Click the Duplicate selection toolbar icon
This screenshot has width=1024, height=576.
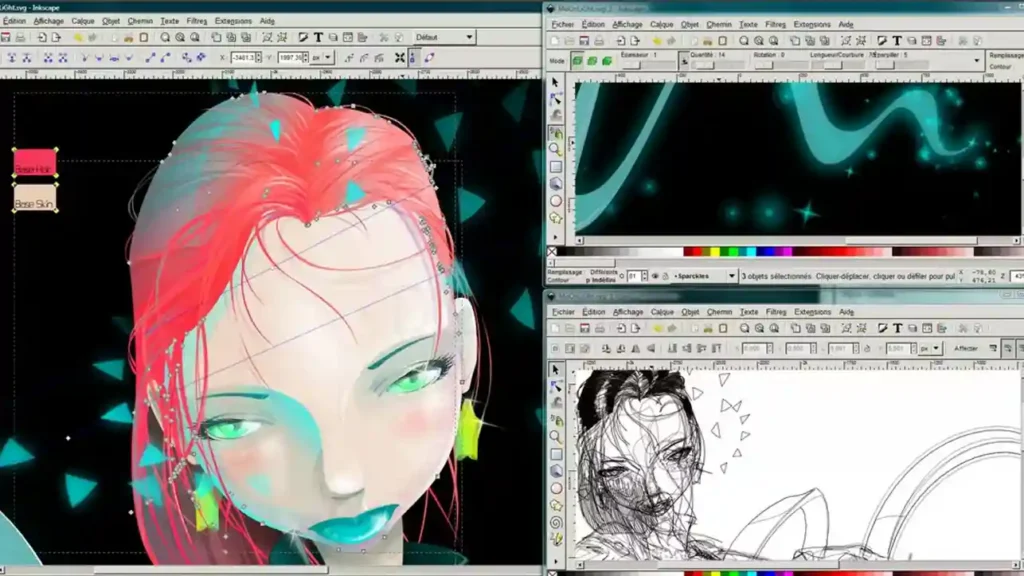(217, 37)
